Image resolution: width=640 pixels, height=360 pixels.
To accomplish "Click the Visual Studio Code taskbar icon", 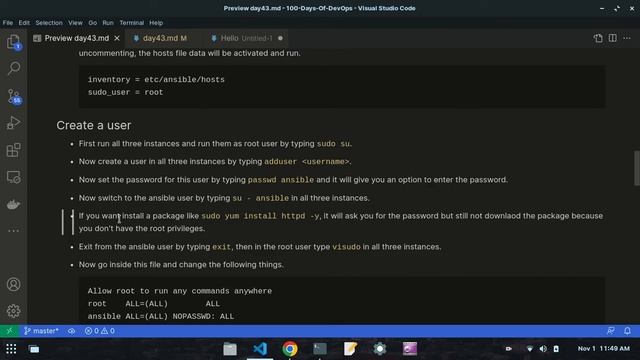I will coord(260,349).
